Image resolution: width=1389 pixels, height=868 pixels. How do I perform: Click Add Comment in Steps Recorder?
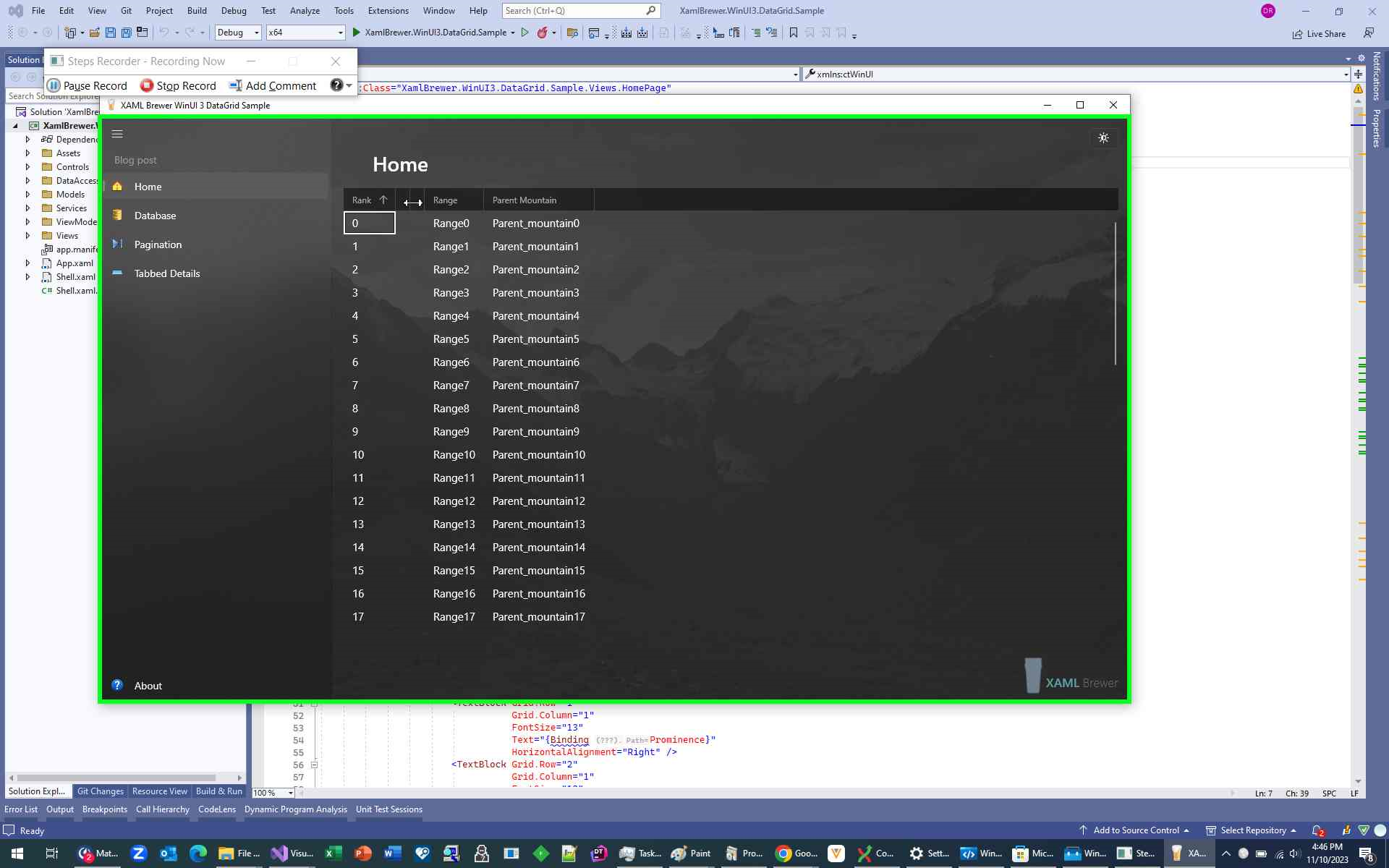[273, 85]
